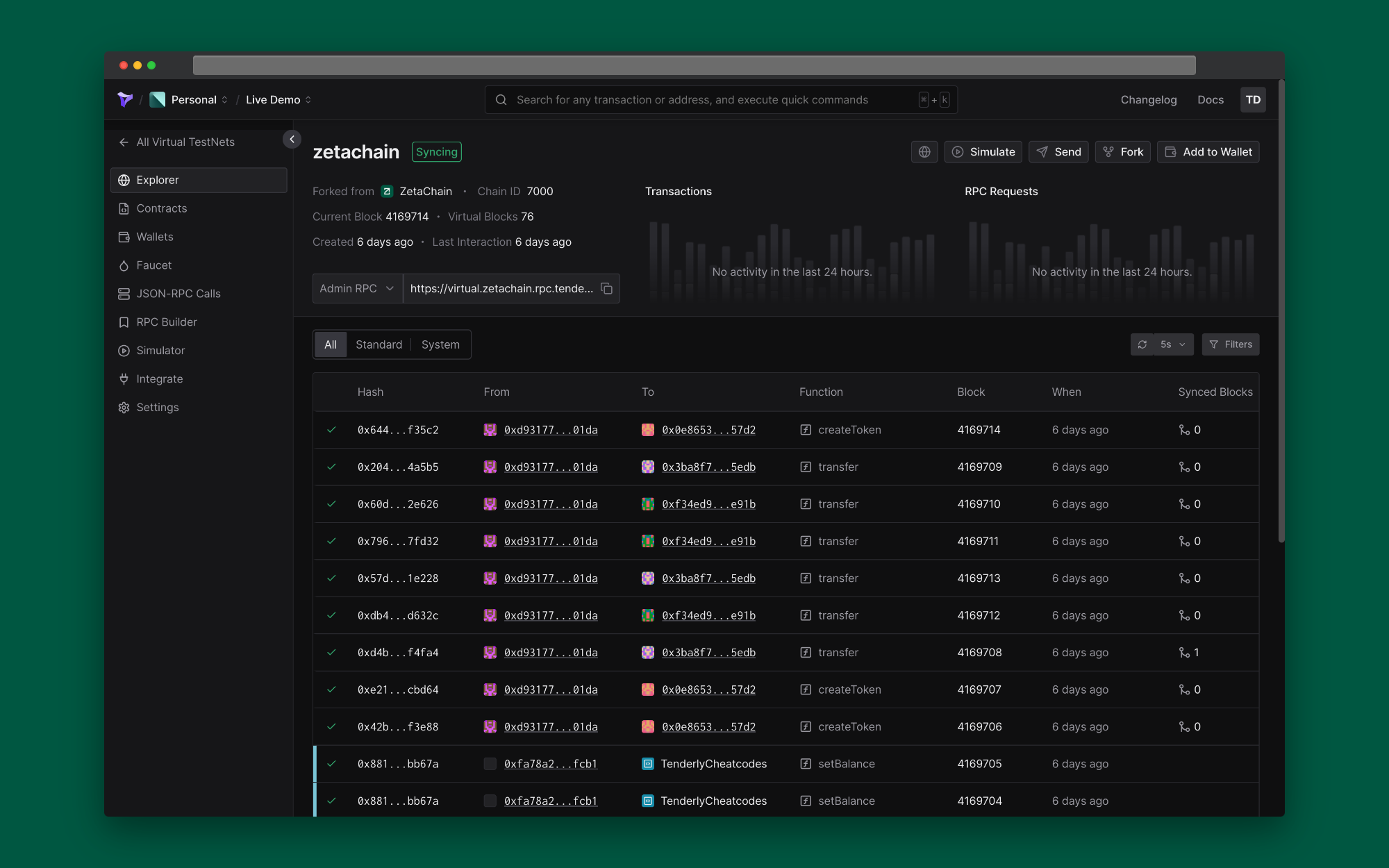Expand the Admin RPC dropdown
This screenshot has width=1389, height=868.
click(357, 289)
